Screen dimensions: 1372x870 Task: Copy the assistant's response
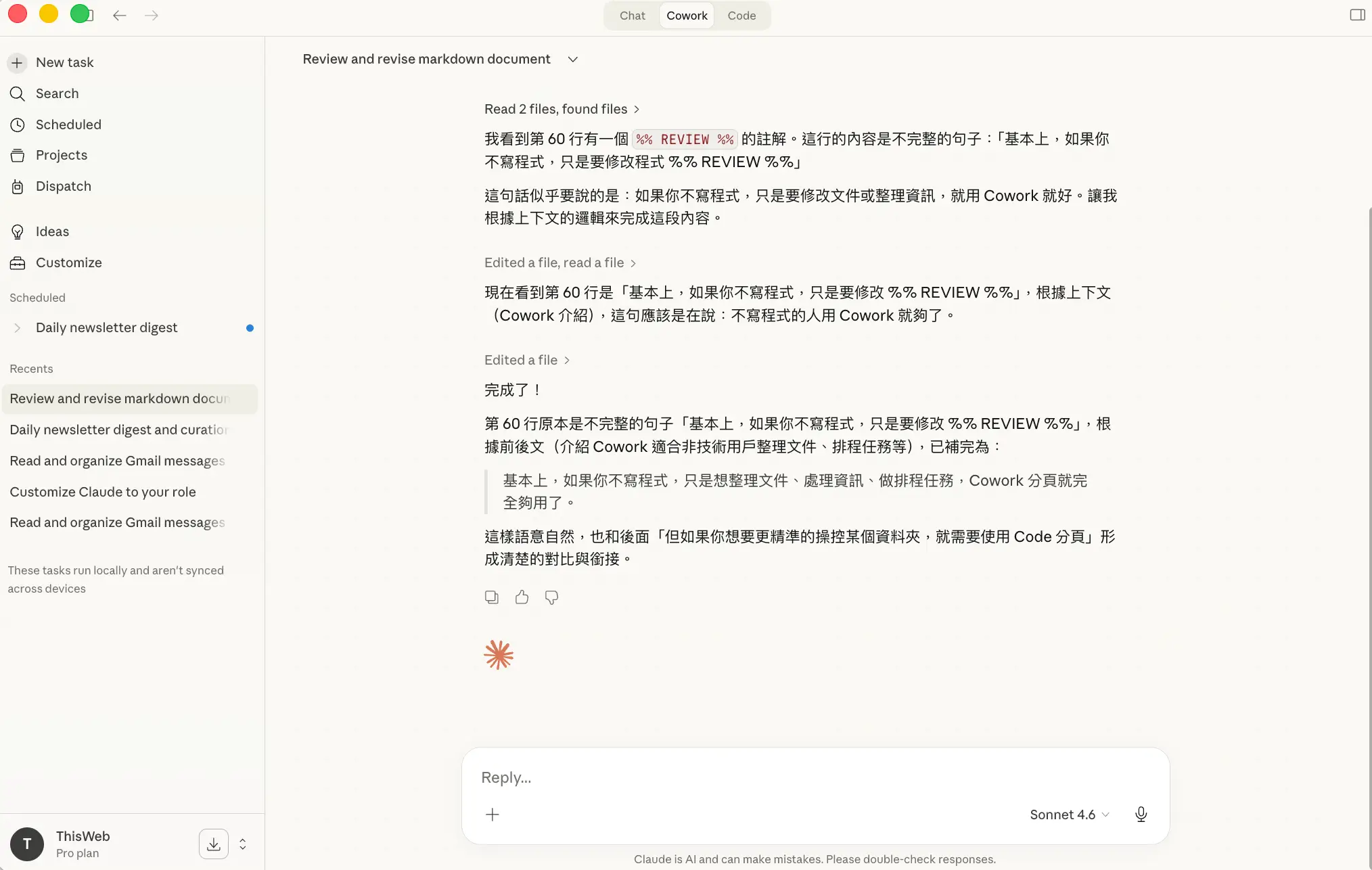pos(492,597)
